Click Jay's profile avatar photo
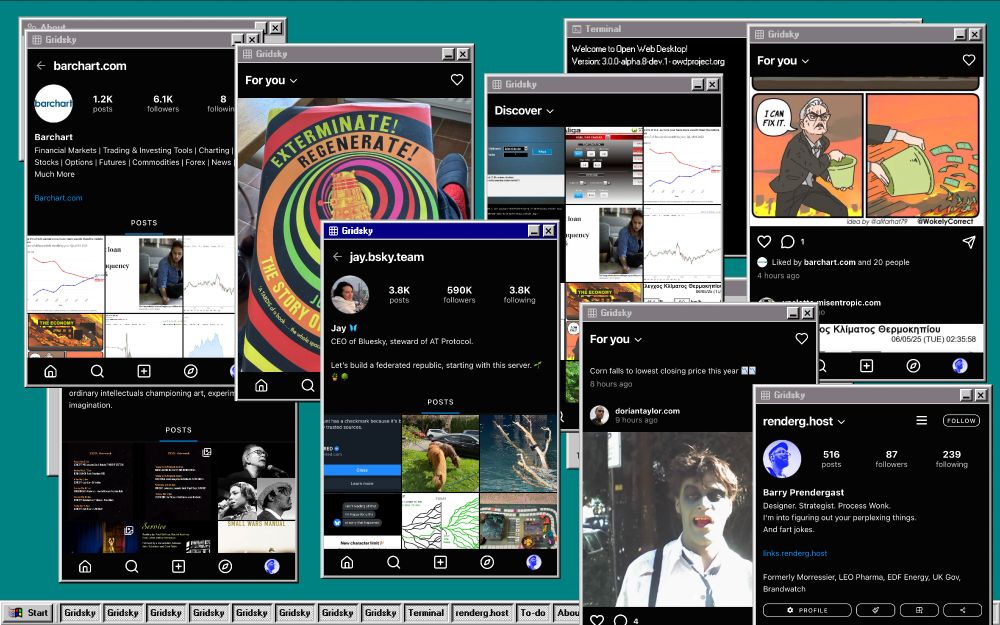 coord(349,295)
